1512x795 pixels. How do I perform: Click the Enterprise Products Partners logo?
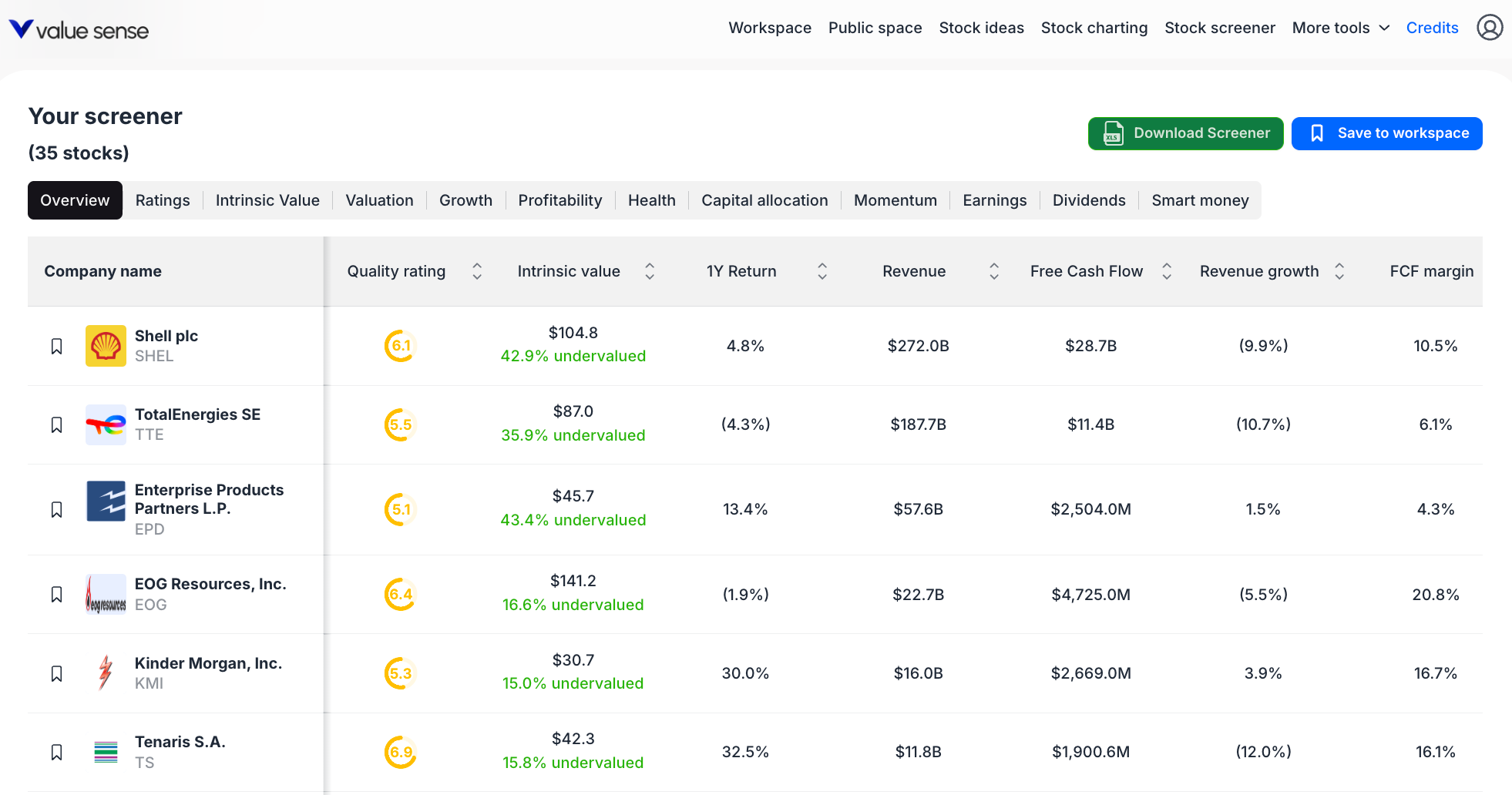click(x=106, y=501)
